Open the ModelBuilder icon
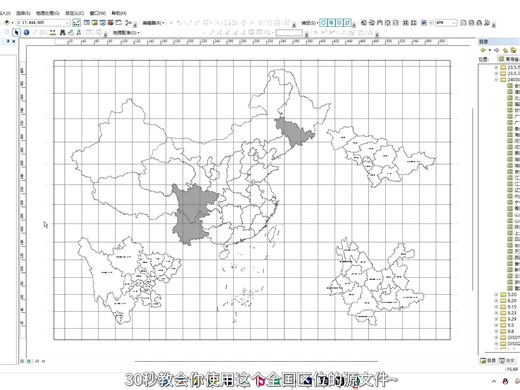Viewport: 520px width, 390px height. click(128, 23)
